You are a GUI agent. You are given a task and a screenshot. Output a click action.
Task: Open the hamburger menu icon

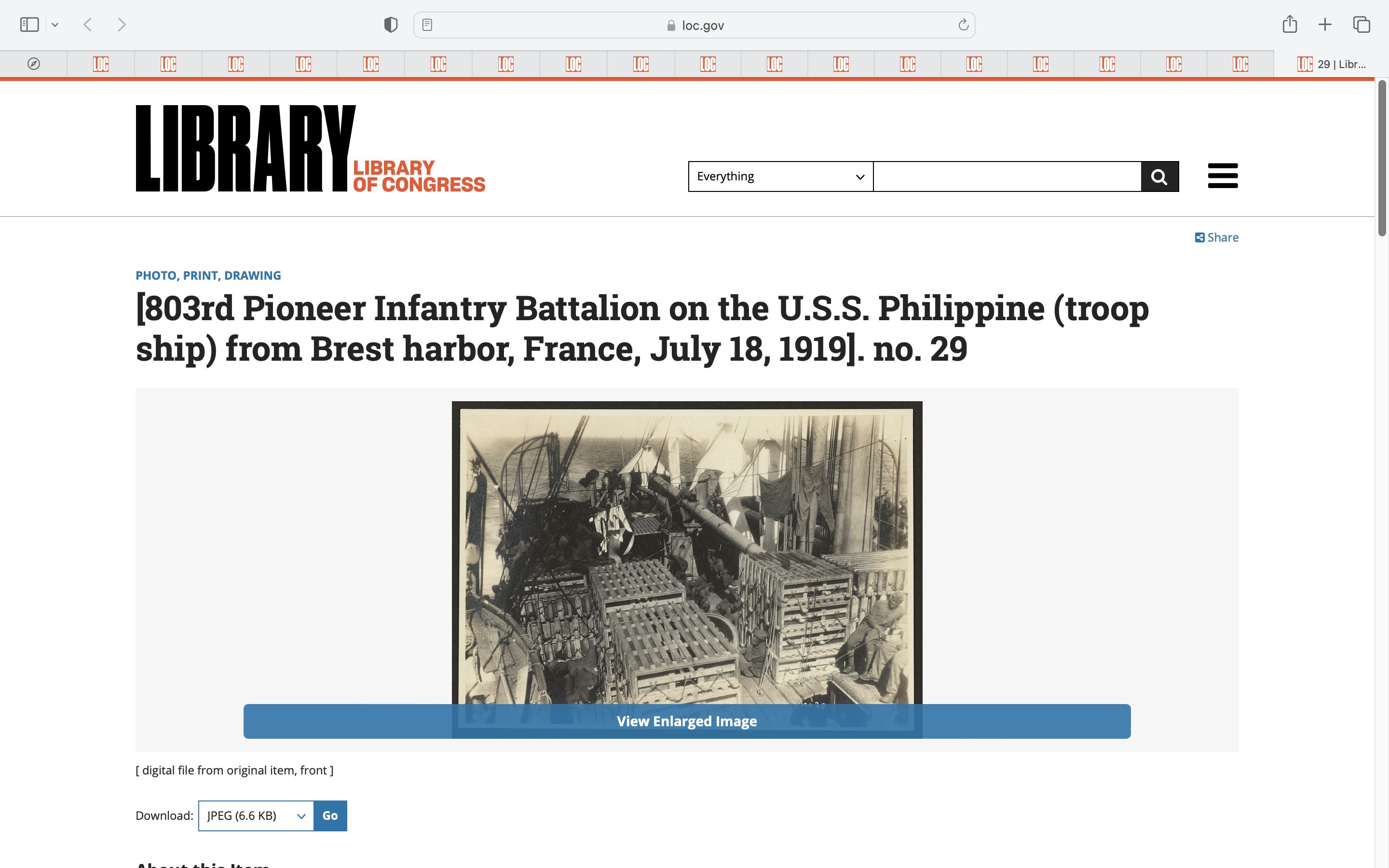(1223, 176)
